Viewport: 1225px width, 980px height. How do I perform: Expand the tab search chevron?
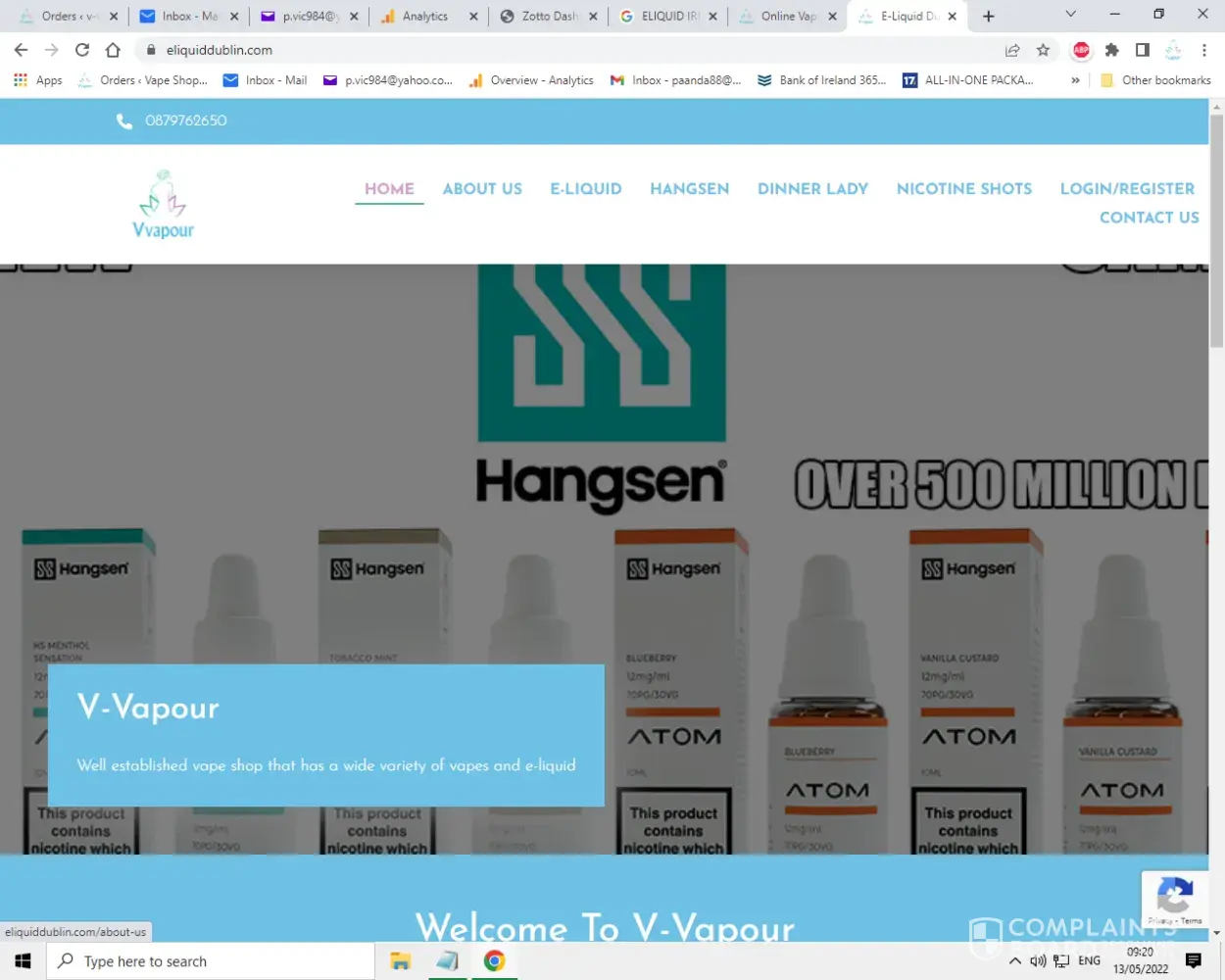click(x=1070, y=15)
